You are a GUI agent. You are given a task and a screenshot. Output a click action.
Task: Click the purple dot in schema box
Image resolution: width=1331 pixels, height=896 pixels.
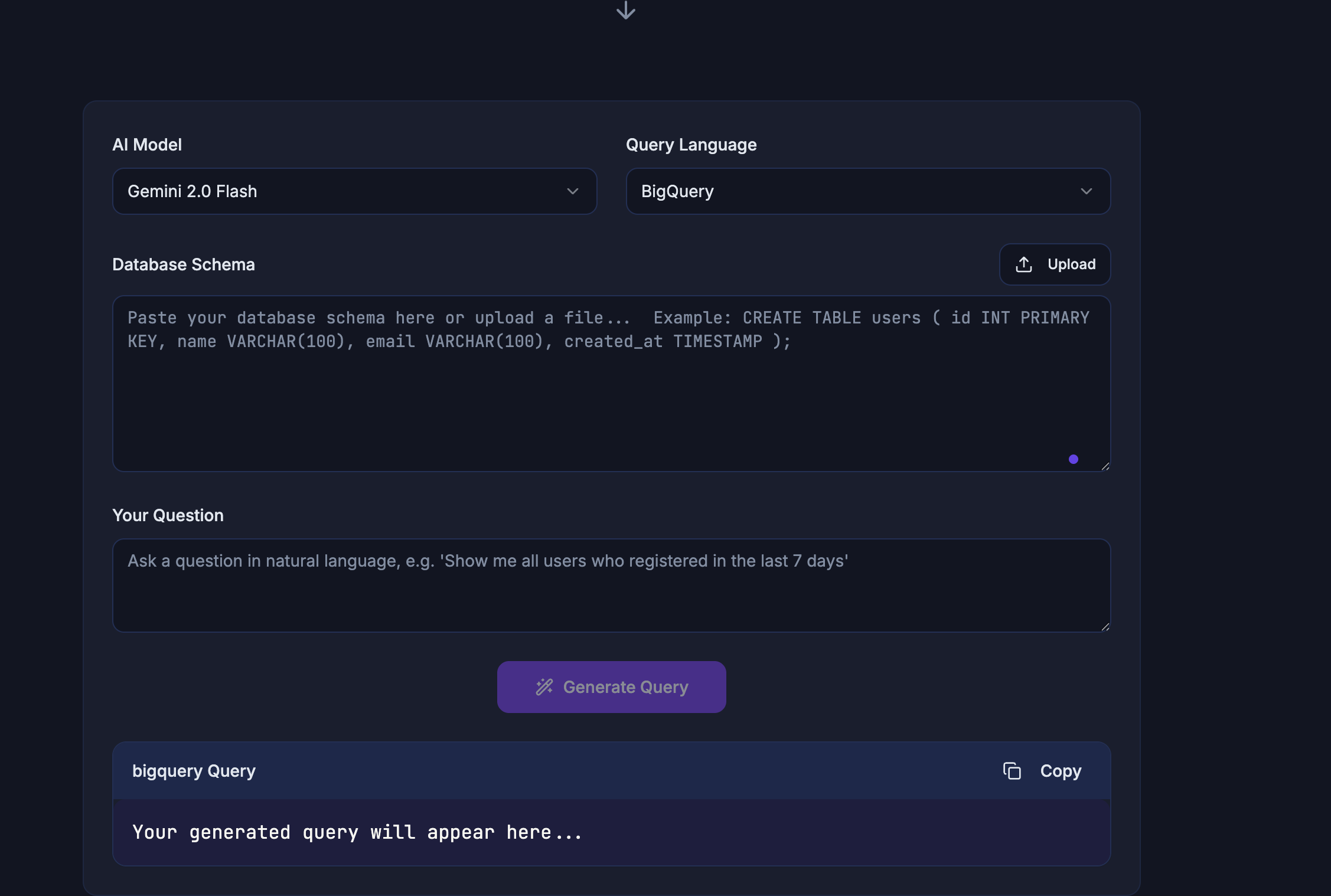(x=1073, y=459)
